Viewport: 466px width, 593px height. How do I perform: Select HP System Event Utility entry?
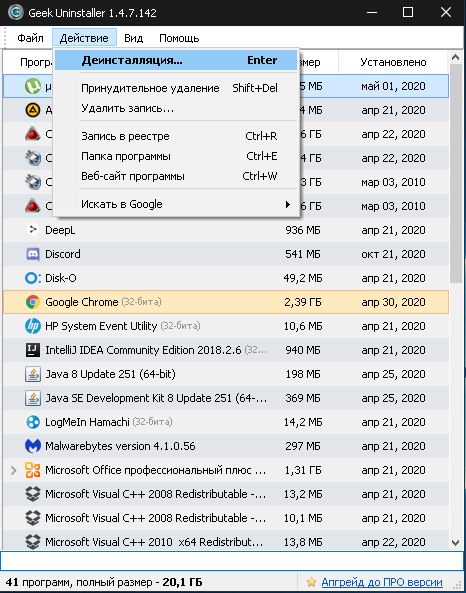[226, 326]
